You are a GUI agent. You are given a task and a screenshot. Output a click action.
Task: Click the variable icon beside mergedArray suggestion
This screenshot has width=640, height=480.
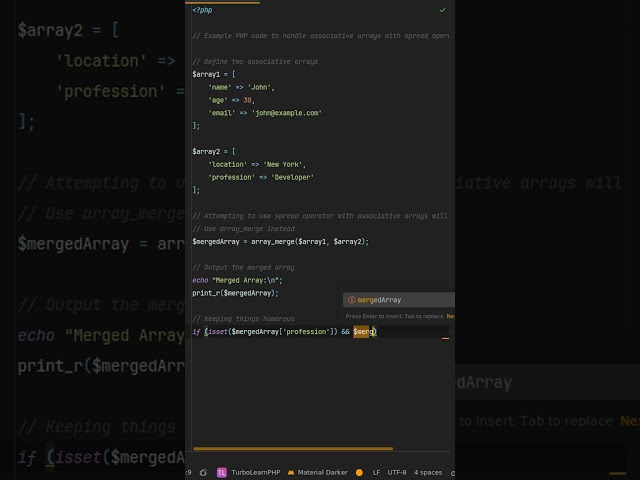(351, 300)
